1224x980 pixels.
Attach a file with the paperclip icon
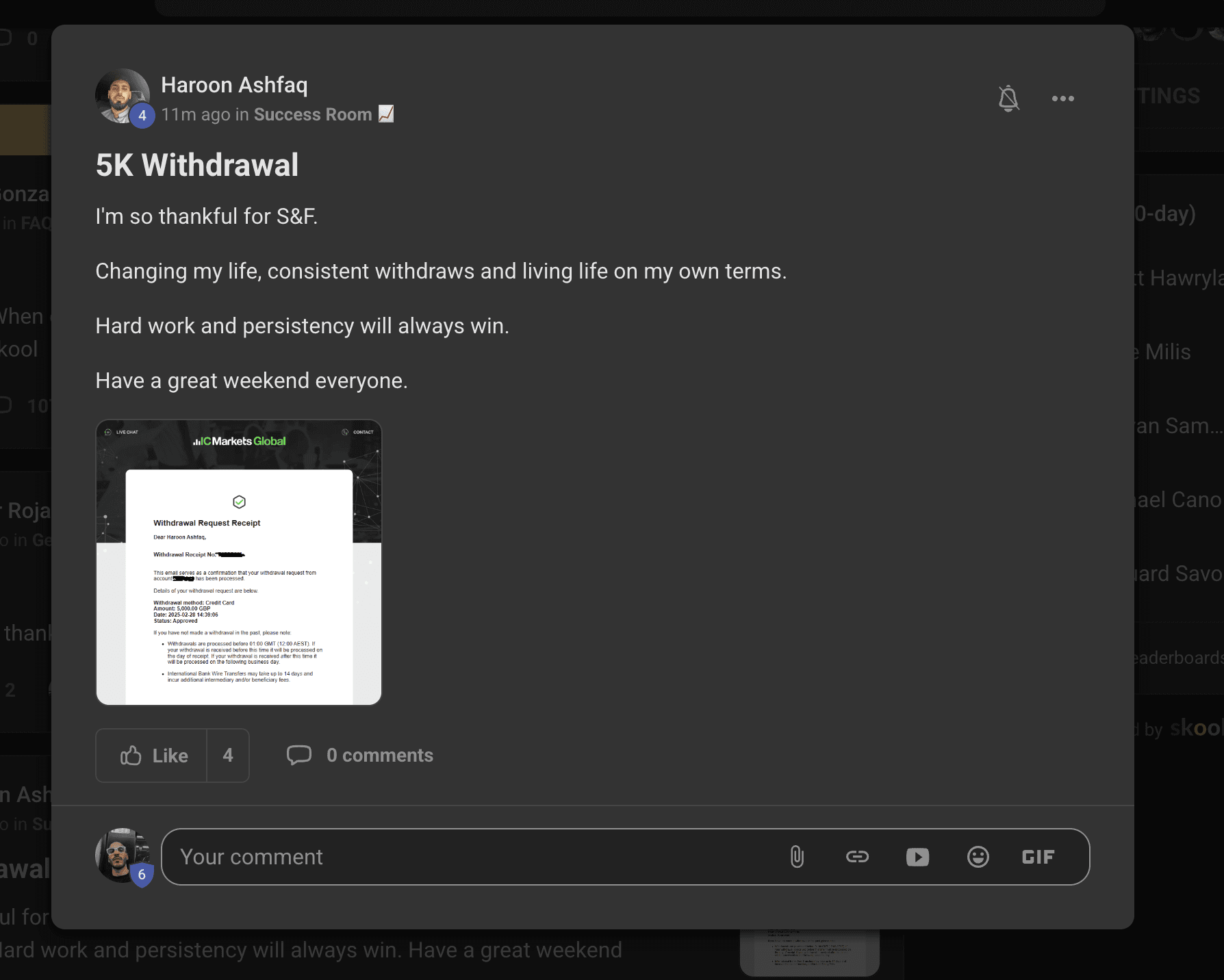(x=797, y=857)
